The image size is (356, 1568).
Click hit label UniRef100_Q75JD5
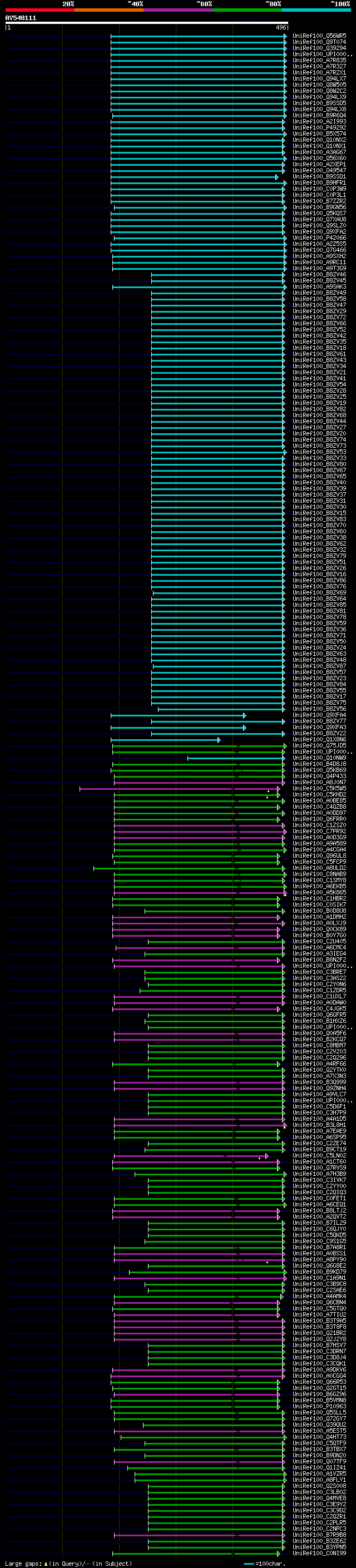319,746
